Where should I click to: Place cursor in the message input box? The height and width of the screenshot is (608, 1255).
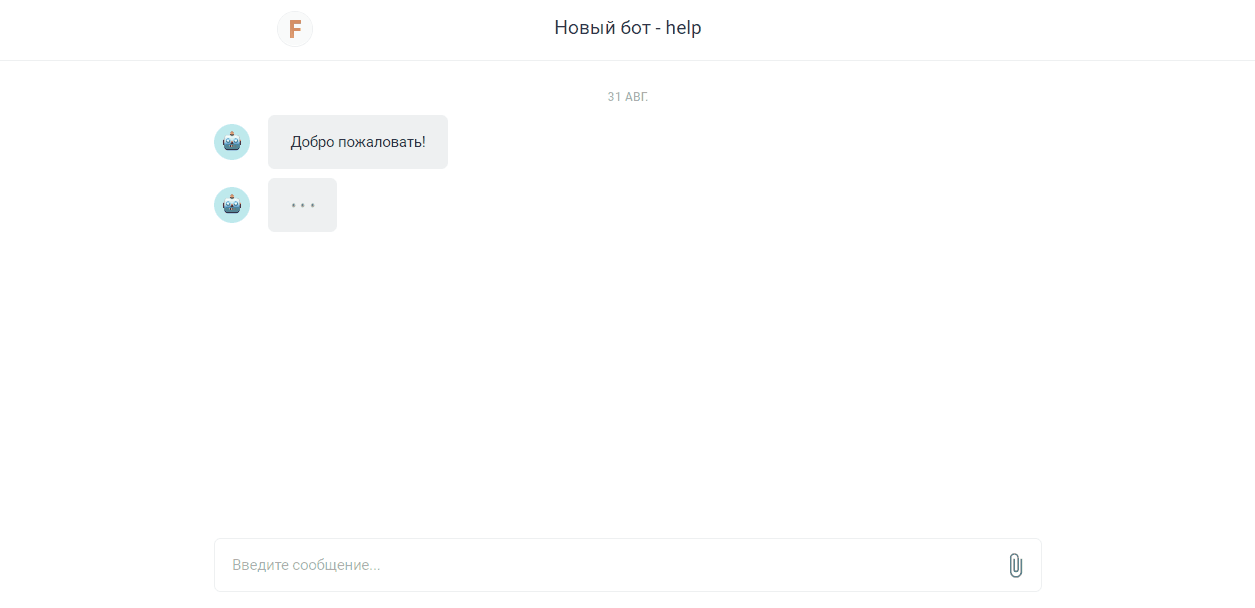[628, 565]
